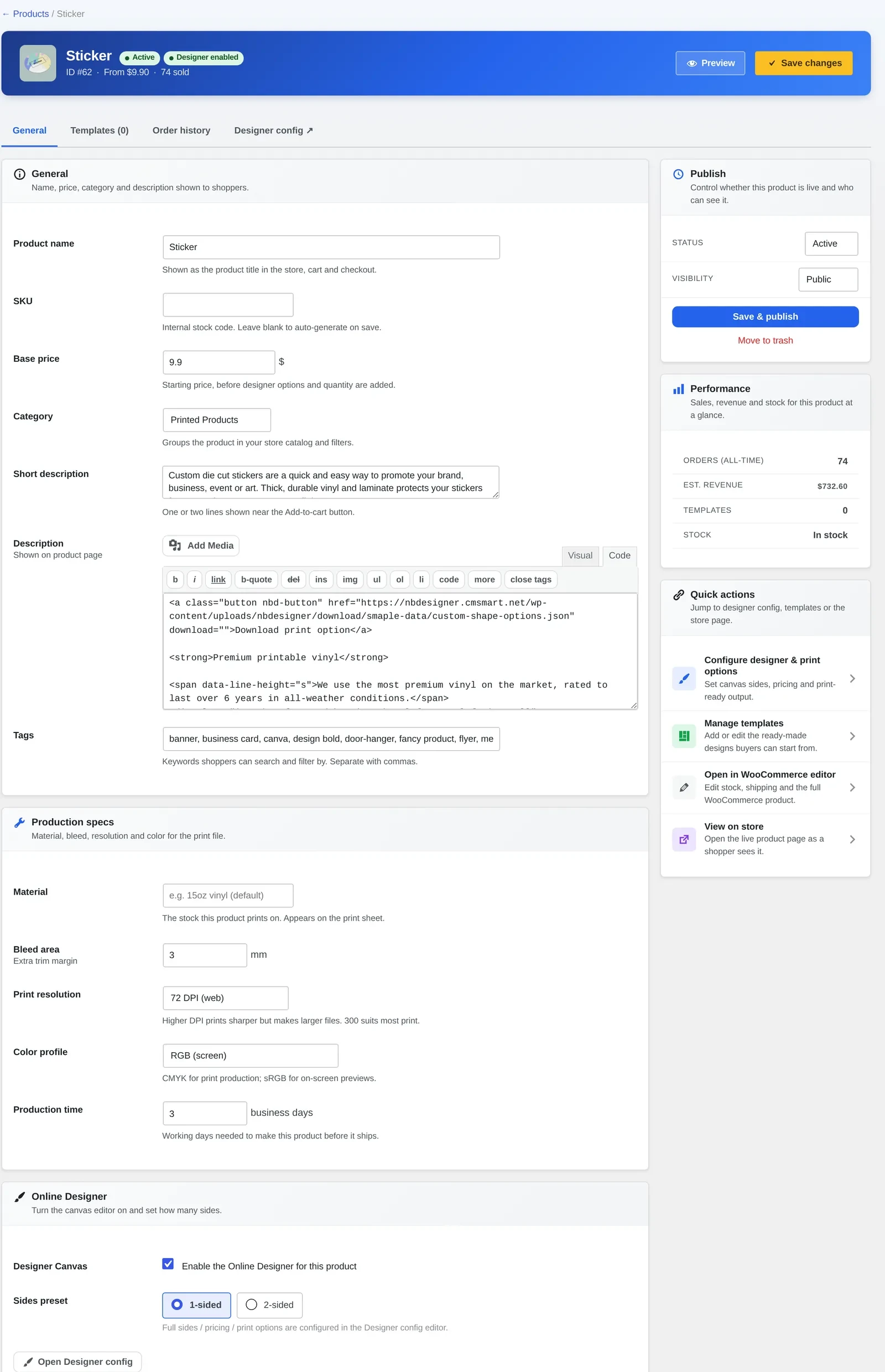Viewport: 885px width, 1372px height.
Task: Switch to the Order history tab
Action: pos(181,131)
